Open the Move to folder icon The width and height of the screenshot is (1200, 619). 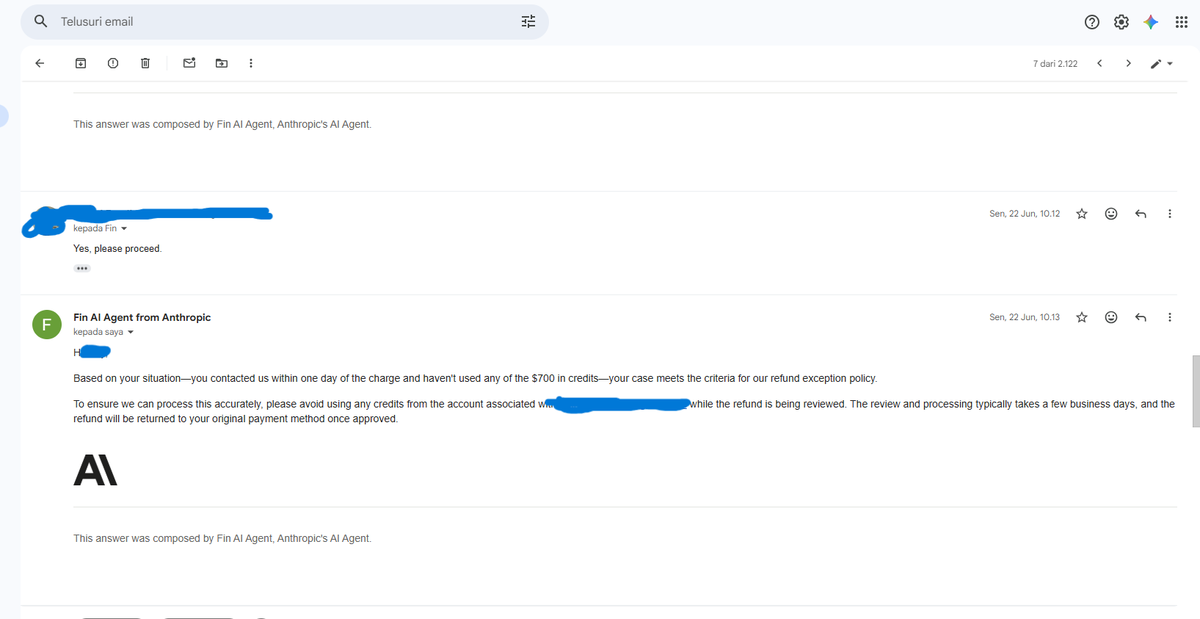coord(221,63)
